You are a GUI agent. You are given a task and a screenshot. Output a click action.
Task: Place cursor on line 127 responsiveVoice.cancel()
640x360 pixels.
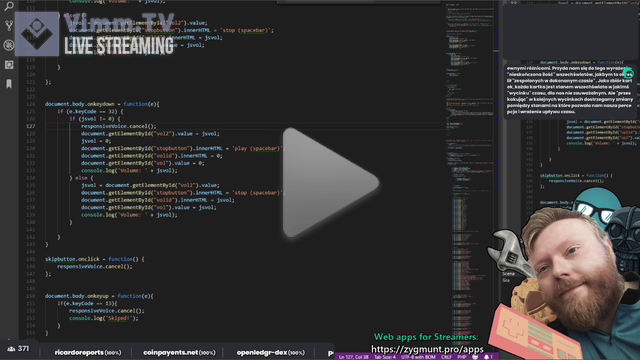tap(118, 126)
